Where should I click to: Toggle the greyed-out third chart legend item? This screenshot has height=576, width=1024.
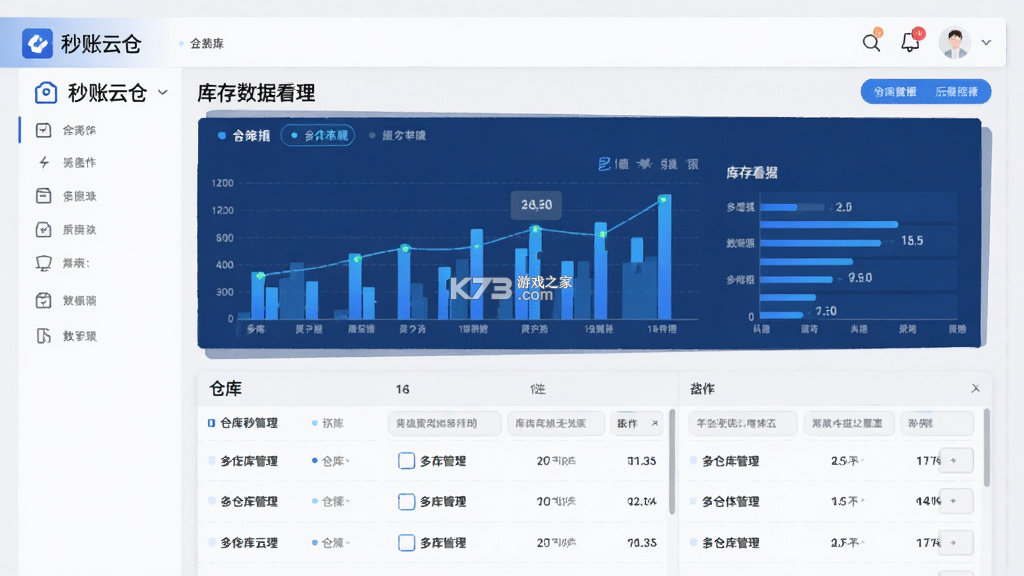[397, 135]
